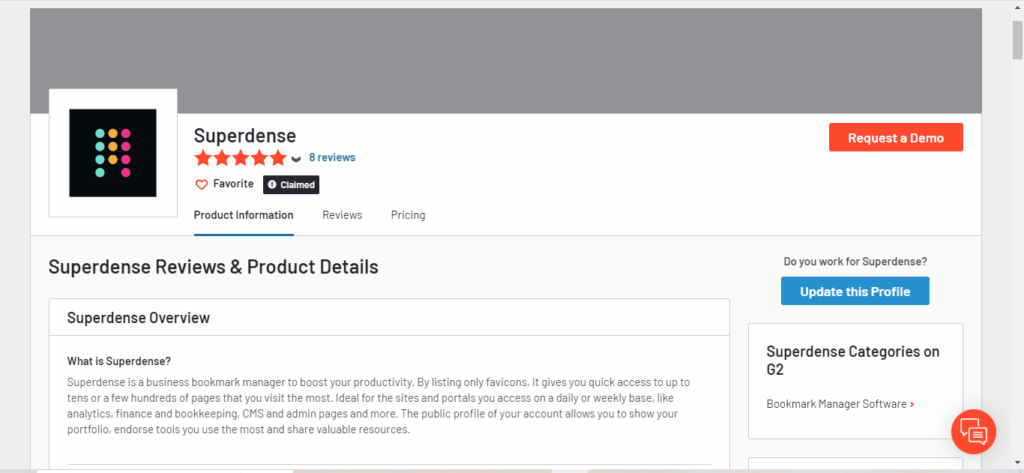Click the vertical scrollbar thumb

[x=1018, y=39]
